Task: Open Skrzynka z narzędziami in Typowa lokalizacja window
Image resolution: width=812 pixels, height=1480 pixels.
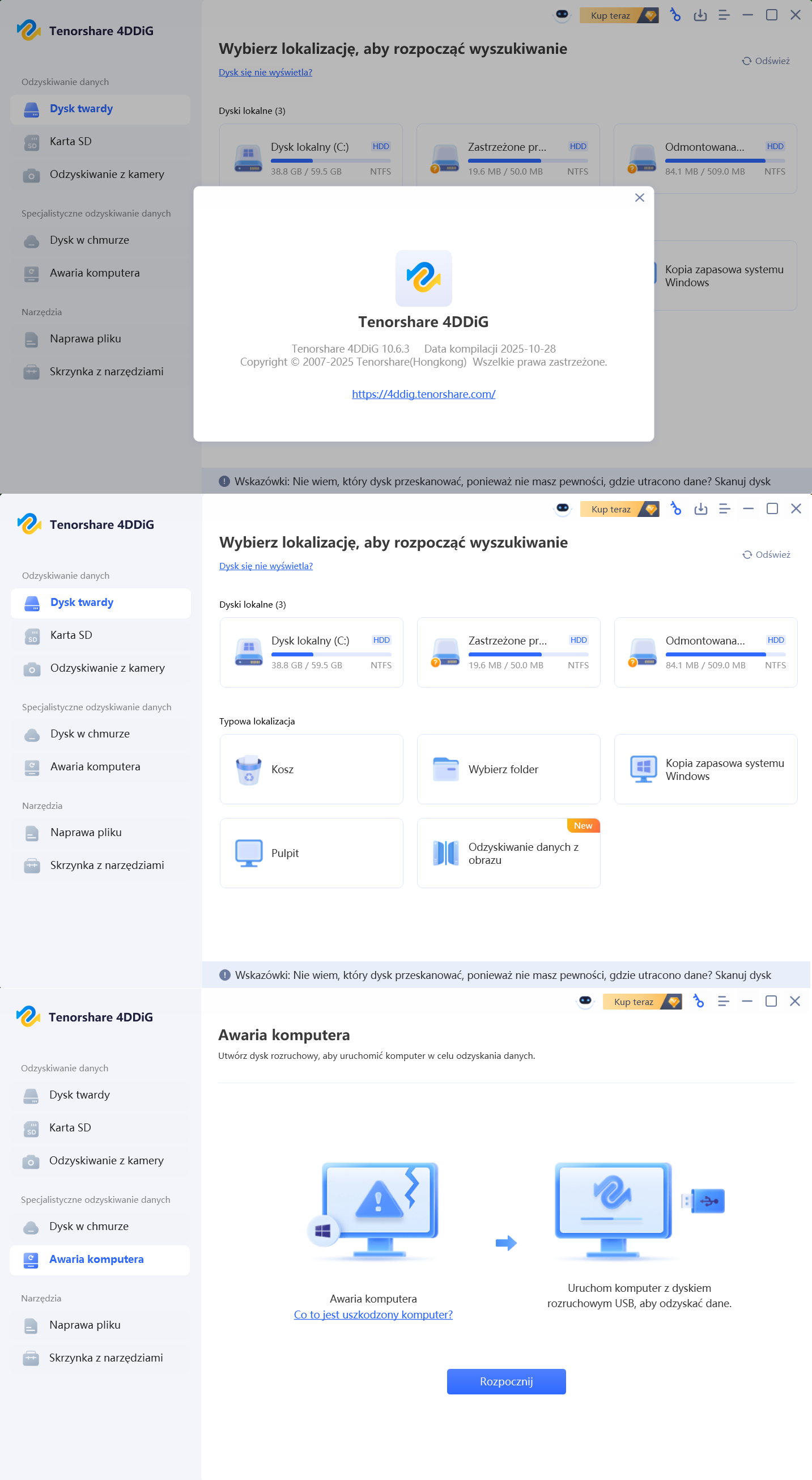Action: pos(100,865)
